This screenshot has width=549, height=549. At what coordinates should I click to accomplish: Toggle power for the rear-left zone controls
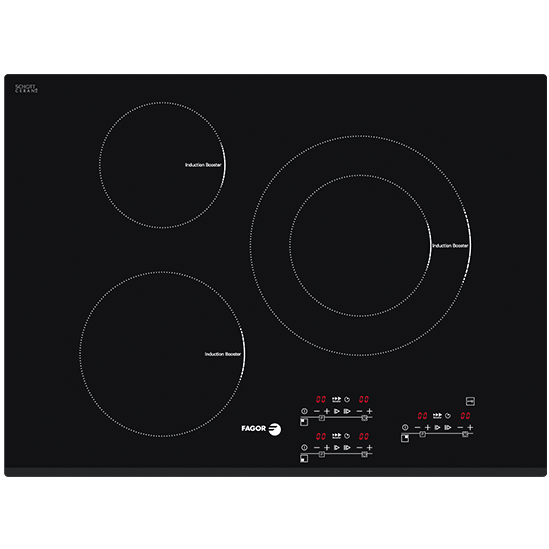coord(304,411)
